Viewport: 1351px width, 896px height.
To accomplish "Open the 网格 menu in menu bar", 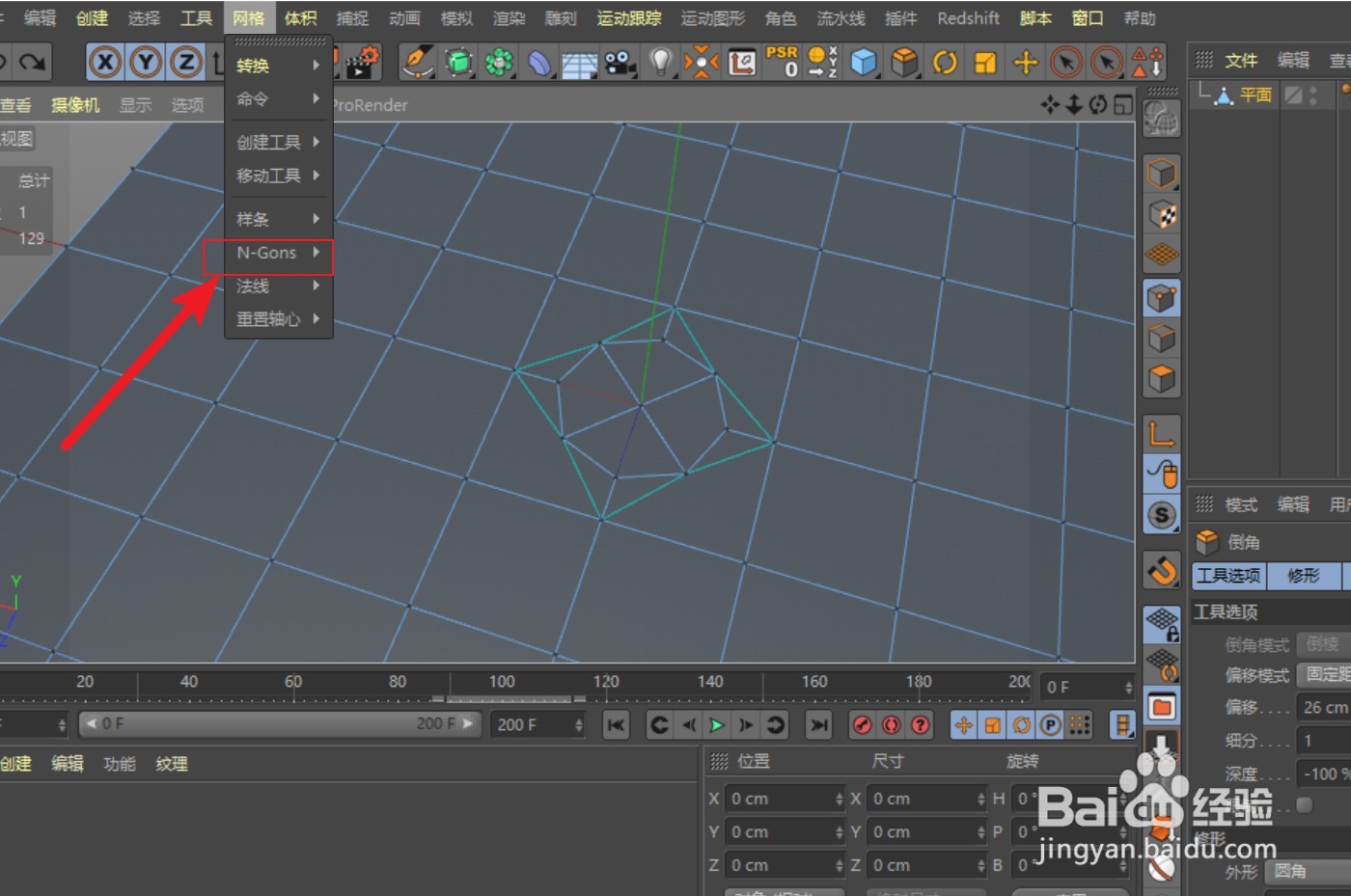I will coord(249,17).
